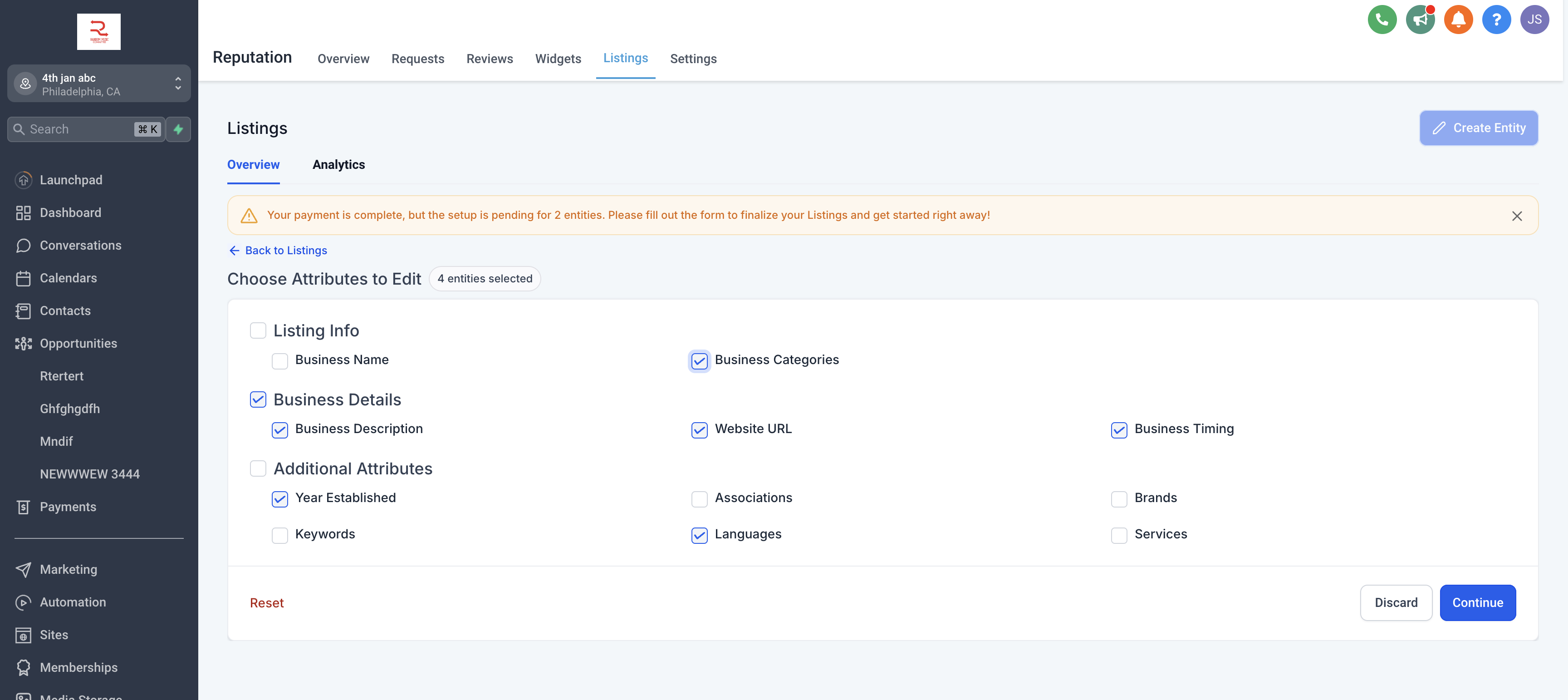Open Launchpad from the sidebar
Screen dimensions: 1568x700
[x=71, y=180]
